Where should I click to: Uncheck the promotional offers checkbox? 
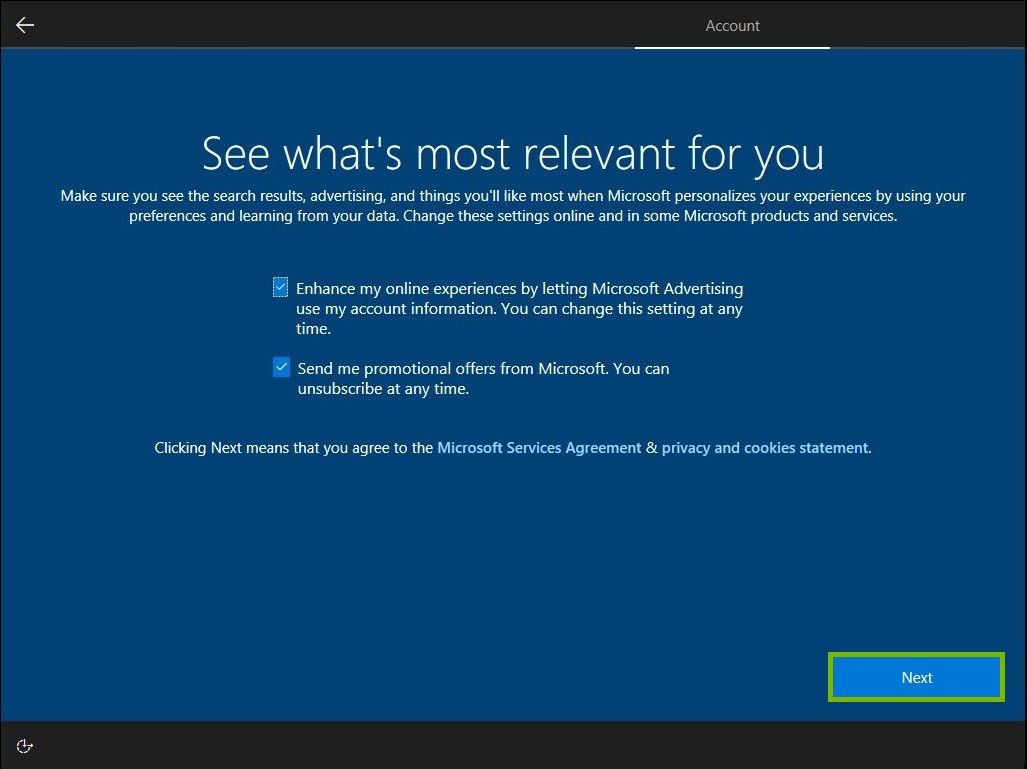pyautogui.click(x=281, y=367)
